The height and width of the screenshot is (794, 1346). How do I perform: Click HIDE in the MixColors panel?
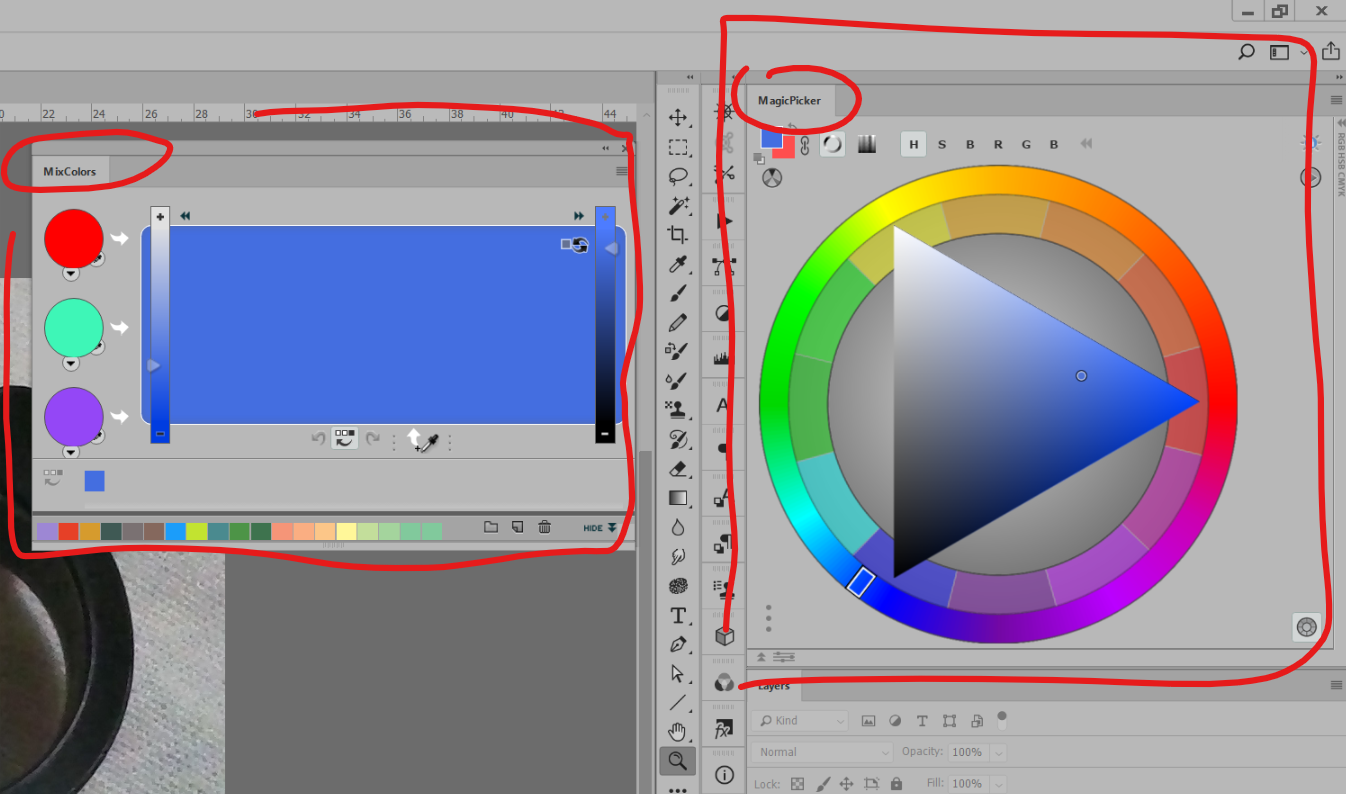600,527
